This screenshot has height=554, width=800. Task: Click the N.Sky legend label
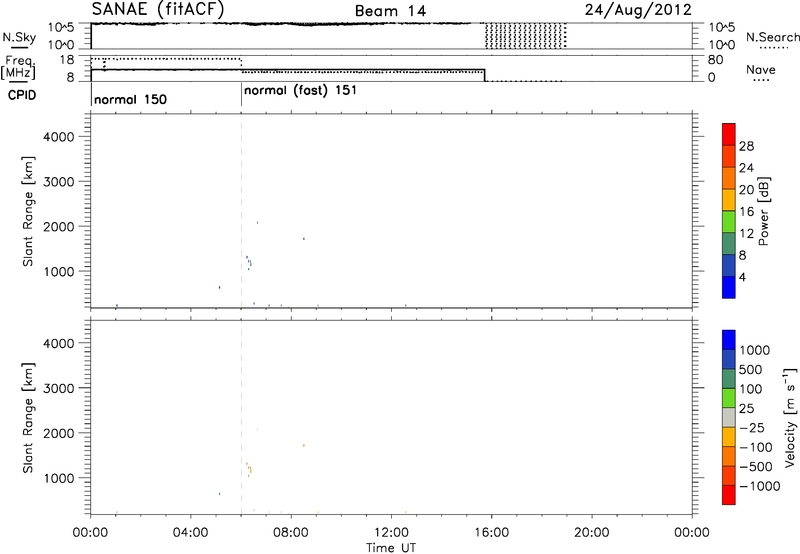click(19, 37)
